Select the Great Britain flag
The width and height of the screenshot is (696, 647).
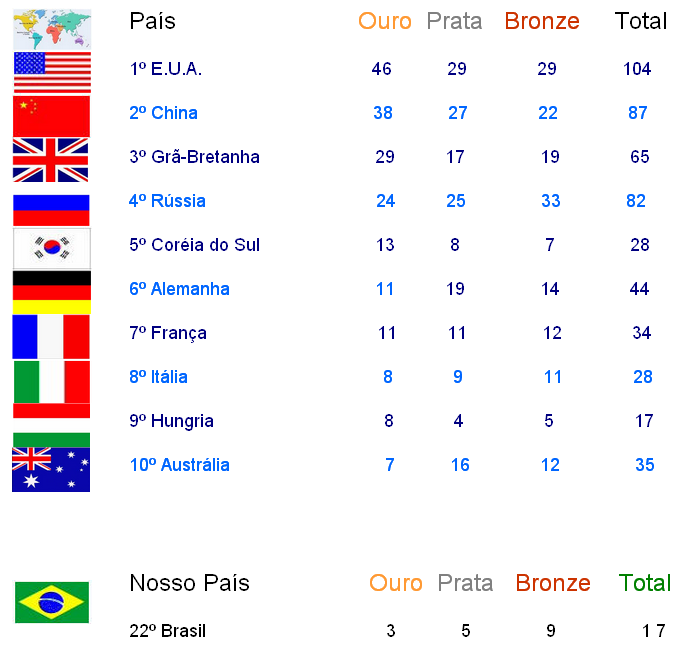coord(51,160)
